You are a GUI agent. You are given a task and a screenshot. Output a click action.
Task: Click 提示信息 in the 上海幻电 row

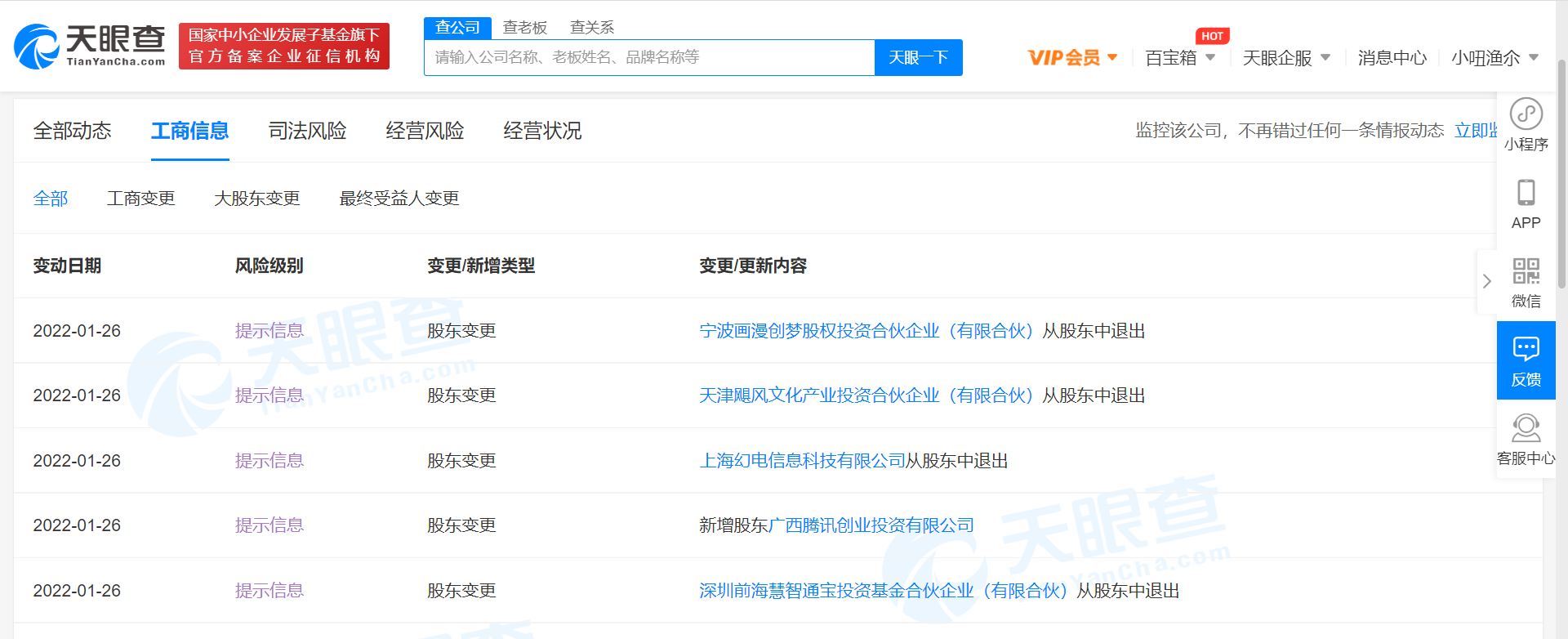click(x=269, y=461)
